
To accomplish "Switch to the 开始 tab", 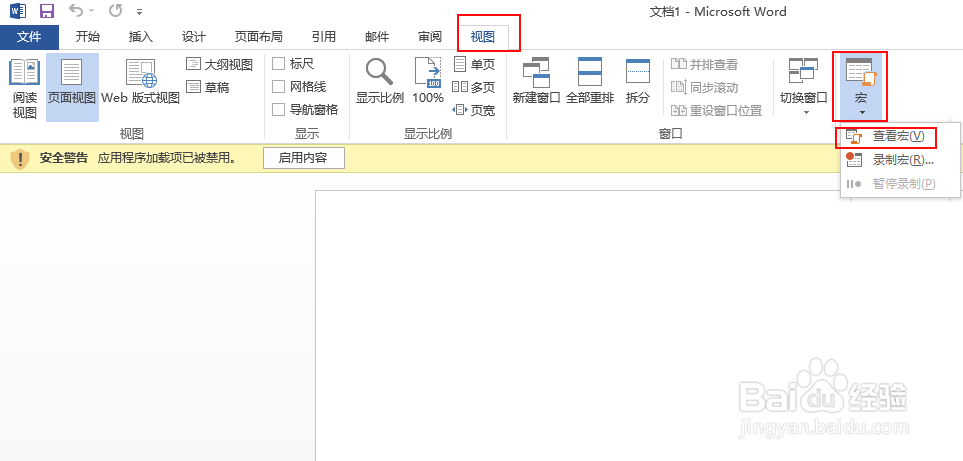I will coord(87,37).
